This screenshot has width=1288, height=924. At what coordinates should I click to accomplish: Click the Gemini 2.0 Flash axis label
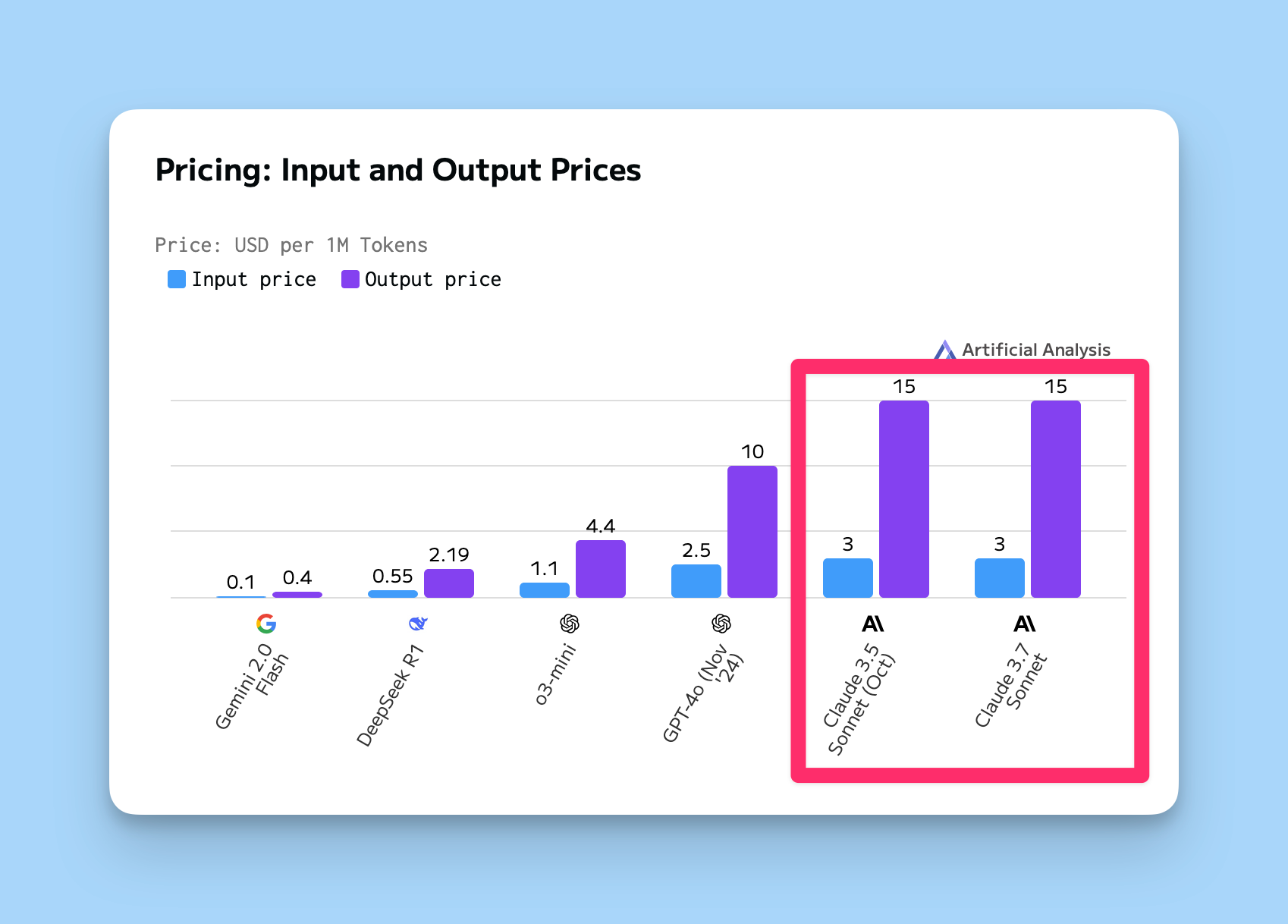253,687
